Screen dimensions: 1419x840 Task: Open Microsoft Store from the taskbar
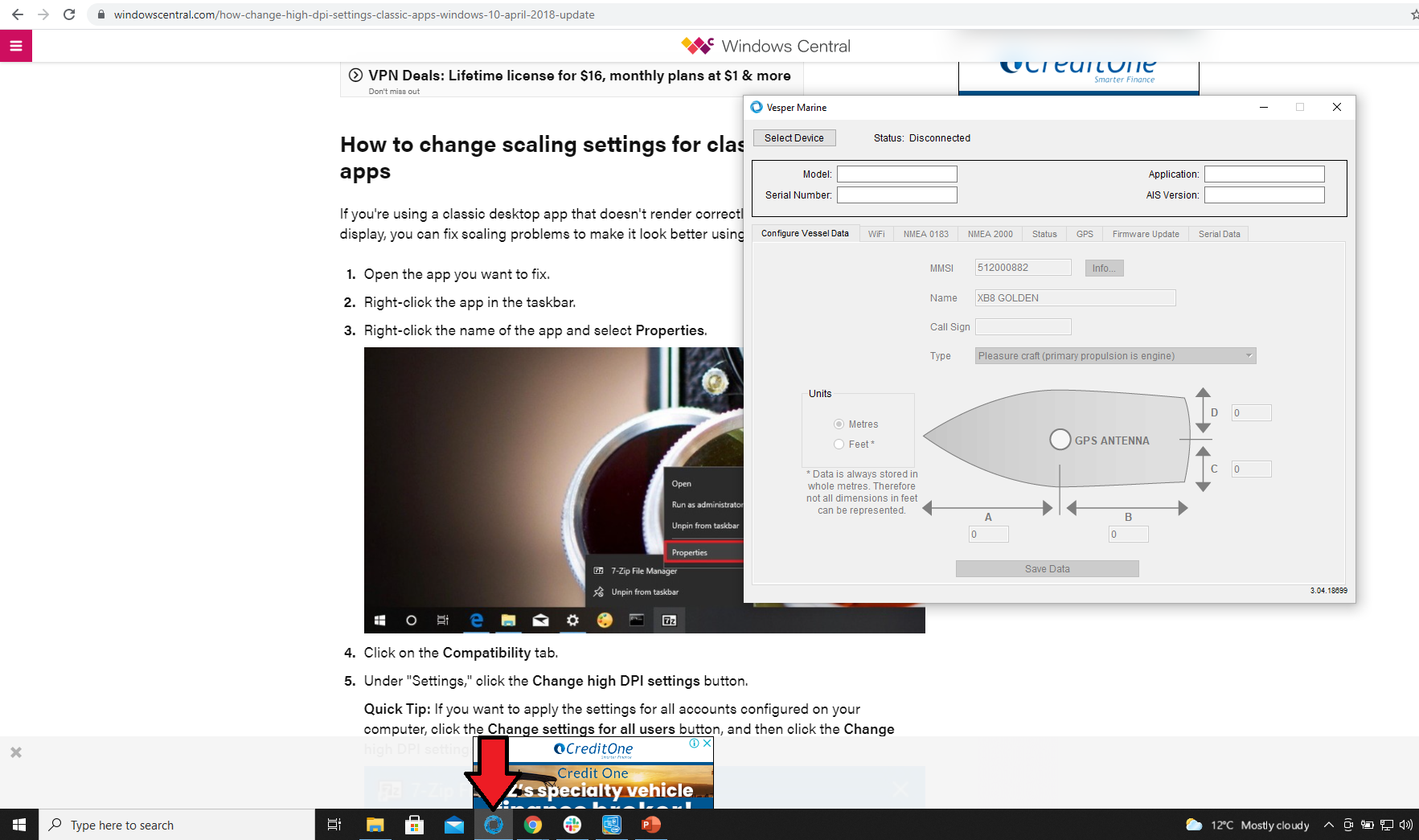[414, 825]
